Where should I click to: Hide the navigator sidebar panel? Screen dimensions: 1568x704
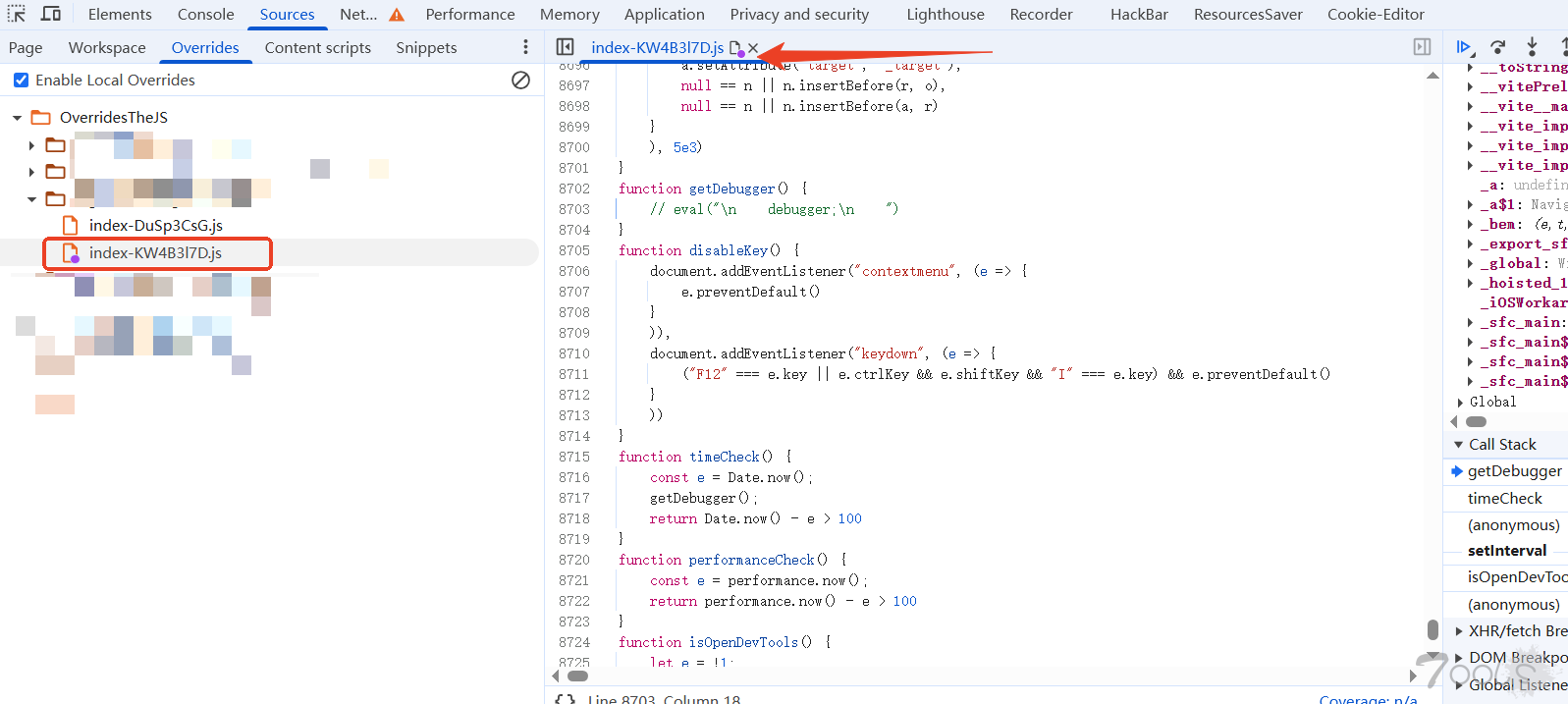565,47
